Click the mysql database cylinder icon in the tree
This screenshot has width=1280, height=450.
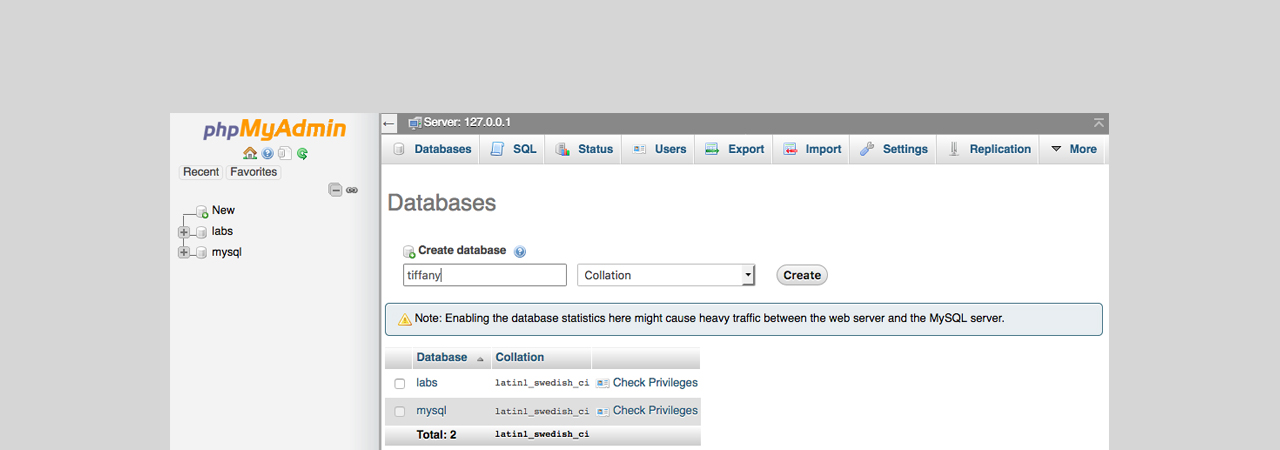point(201,253)
